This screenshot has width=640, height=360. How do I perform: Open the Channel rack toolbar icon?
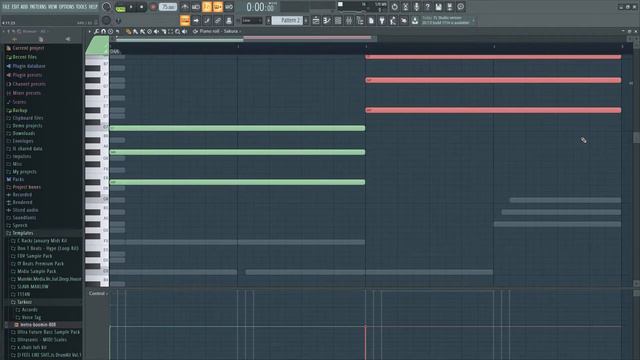click(x=338, y=20)
